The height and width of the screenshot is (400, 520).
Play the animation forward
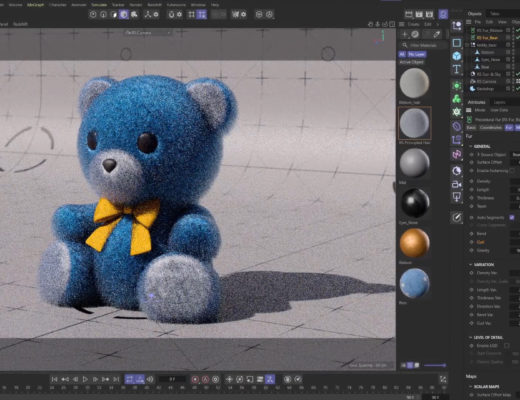tap(85, 379)
